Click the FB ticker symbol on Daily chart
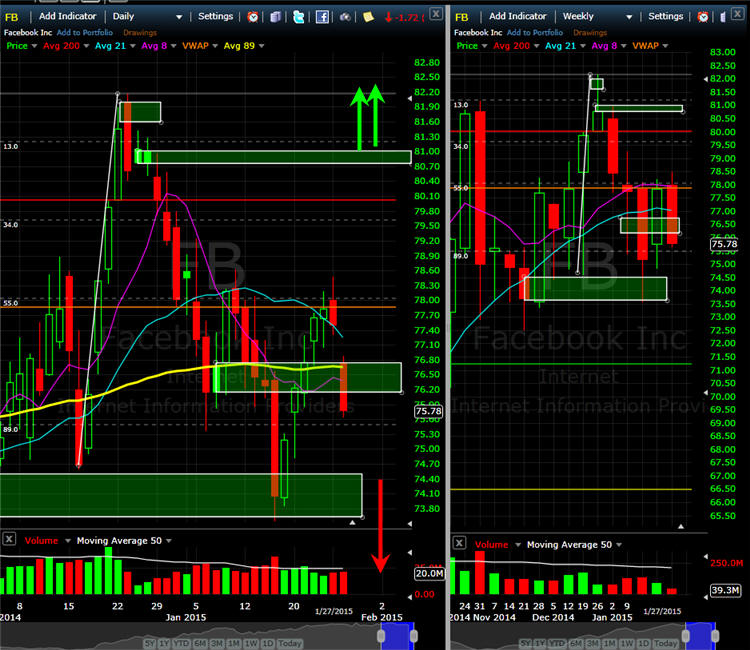 coord(11,18)
